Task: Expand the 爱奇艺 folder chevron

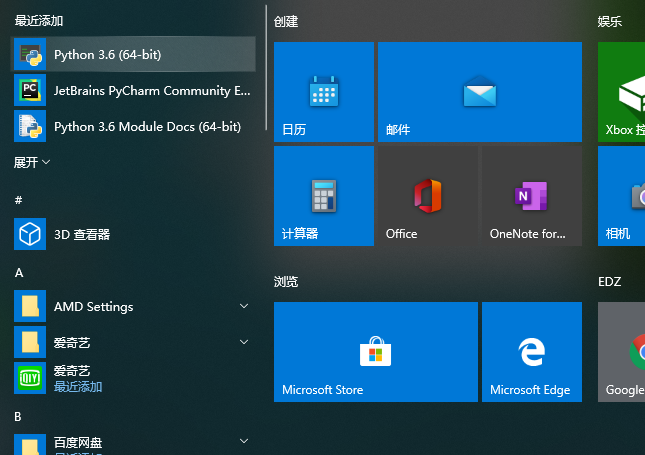Action: click(x=244, y=342)
